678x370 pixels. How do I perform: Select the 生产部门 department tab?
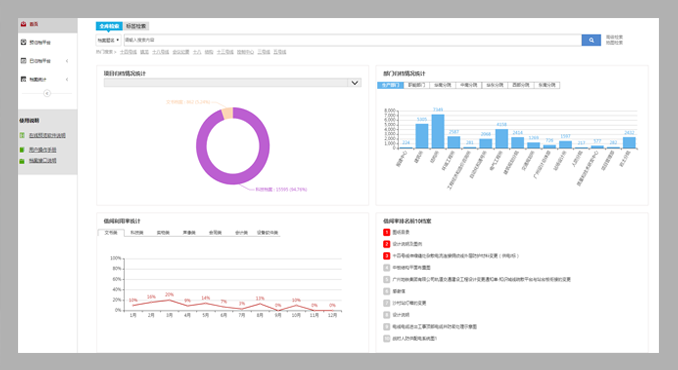click(390, 85)
